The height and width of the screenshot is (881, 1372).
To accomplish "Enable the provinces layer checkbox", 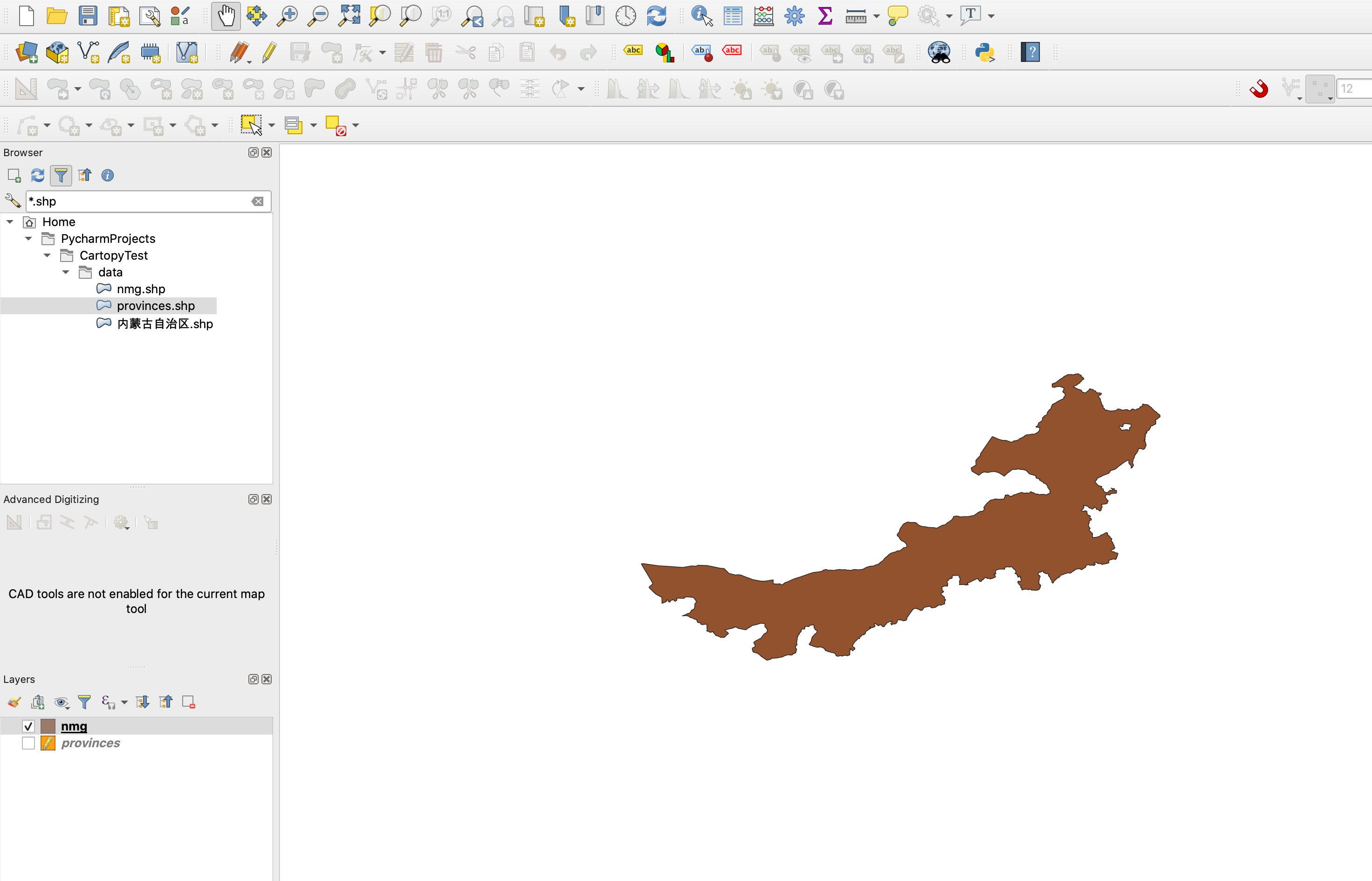I will 28,743.
